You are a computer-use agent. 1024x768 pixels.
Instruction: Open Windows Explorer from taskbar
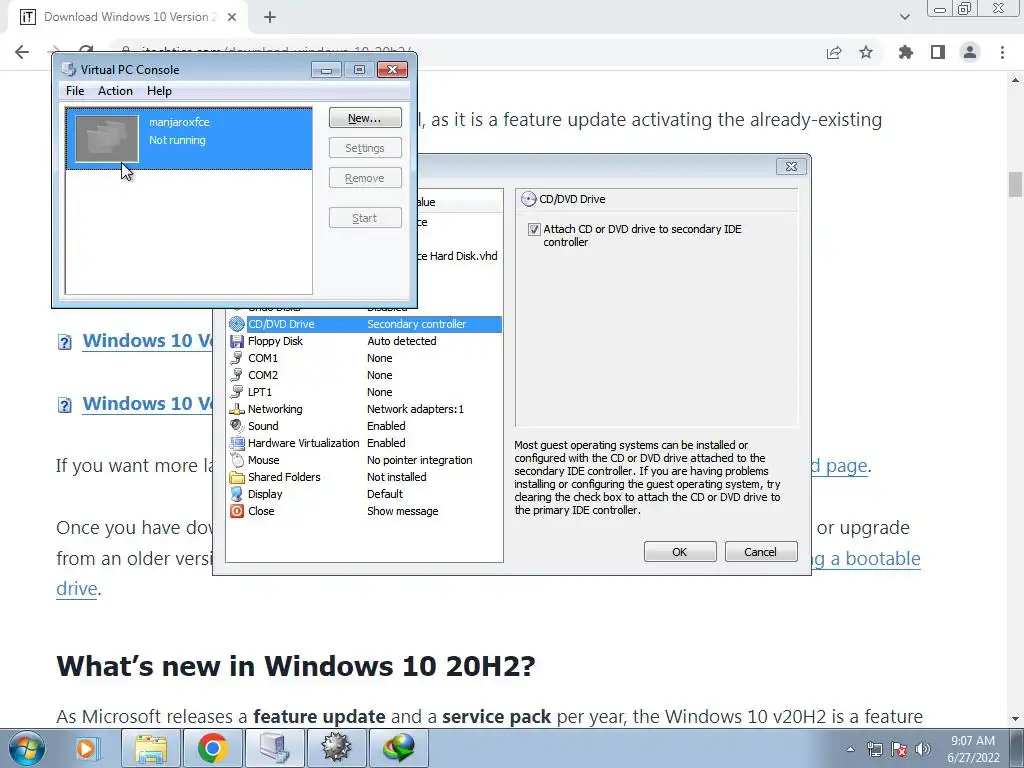(x=151, y=748)
